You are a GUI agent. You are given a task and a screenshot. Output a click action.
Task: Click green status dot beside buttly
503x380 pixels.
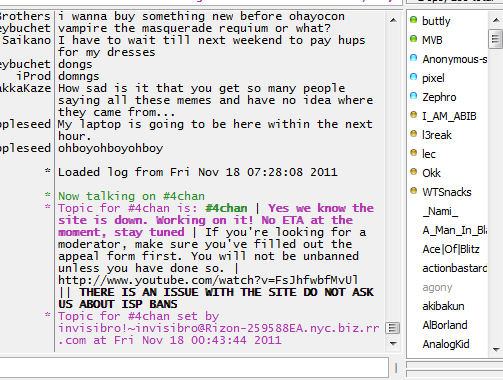pyautogui.click(x=413, y=20)
